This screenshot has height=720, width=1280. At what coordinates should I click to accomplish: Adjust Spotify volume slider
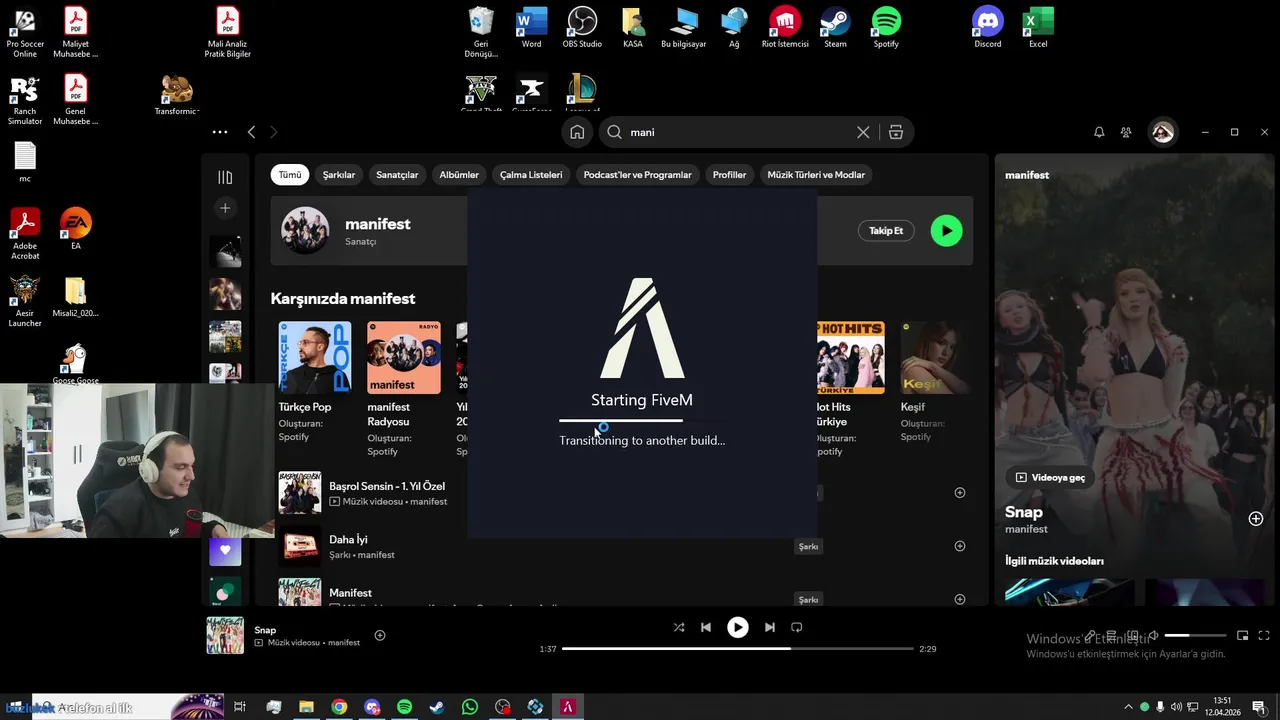pos(1195,636)
